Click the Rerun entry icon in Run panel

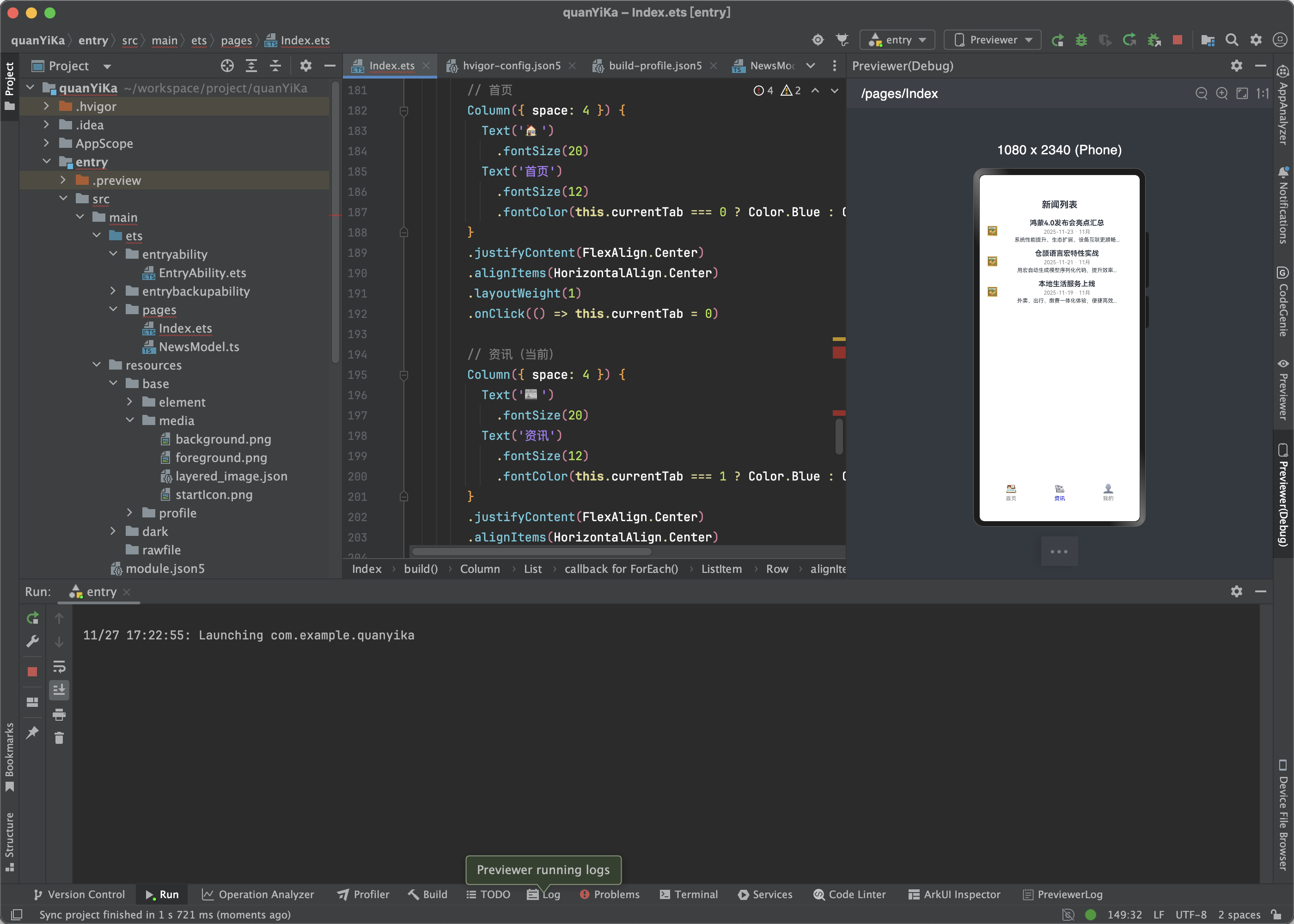pyautogui.click(x=32, y=618)
